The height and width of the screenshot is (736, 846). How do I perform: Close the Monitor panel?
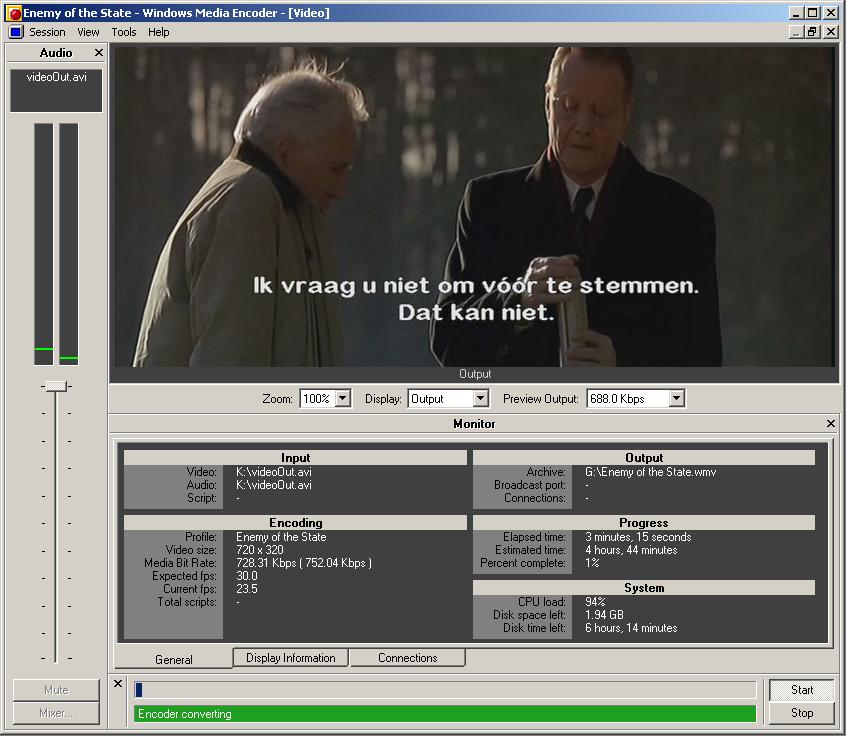(831, 424)
